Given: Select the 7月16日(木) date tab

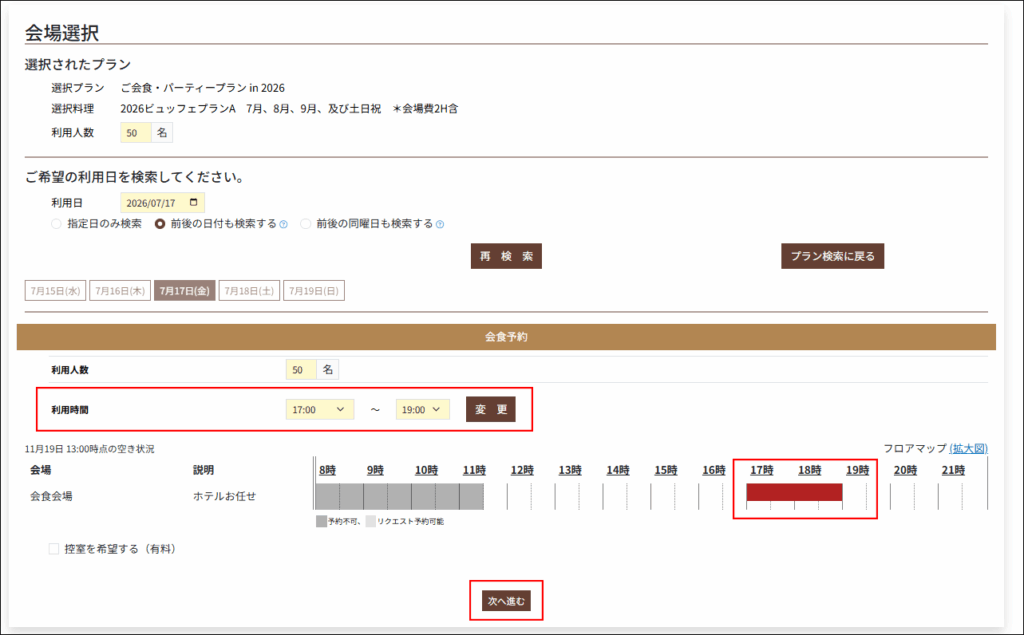Looking at the screenshot, I should 120,291.
